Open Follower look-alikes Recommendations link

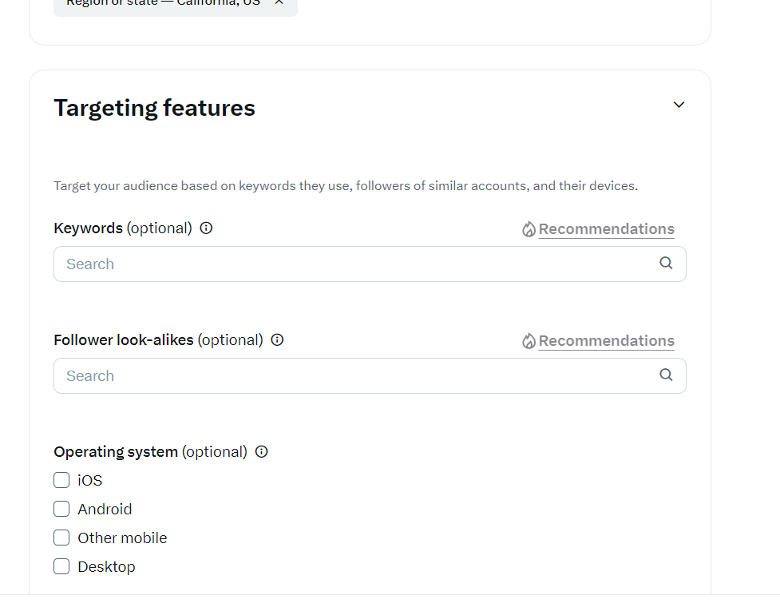pos(606,341)
